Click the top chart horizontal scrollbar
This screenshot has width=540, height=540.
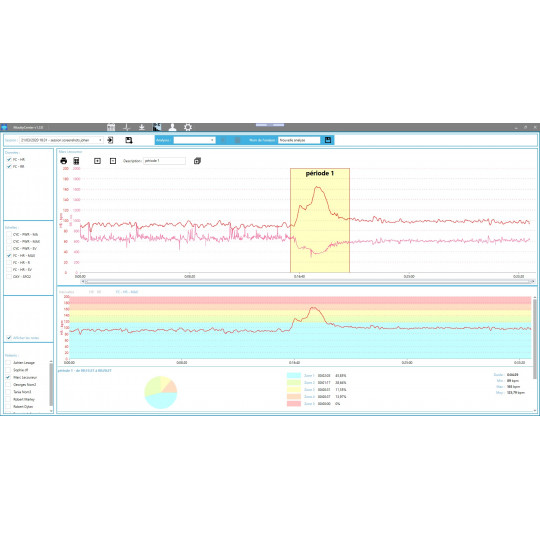click(308, 282)
